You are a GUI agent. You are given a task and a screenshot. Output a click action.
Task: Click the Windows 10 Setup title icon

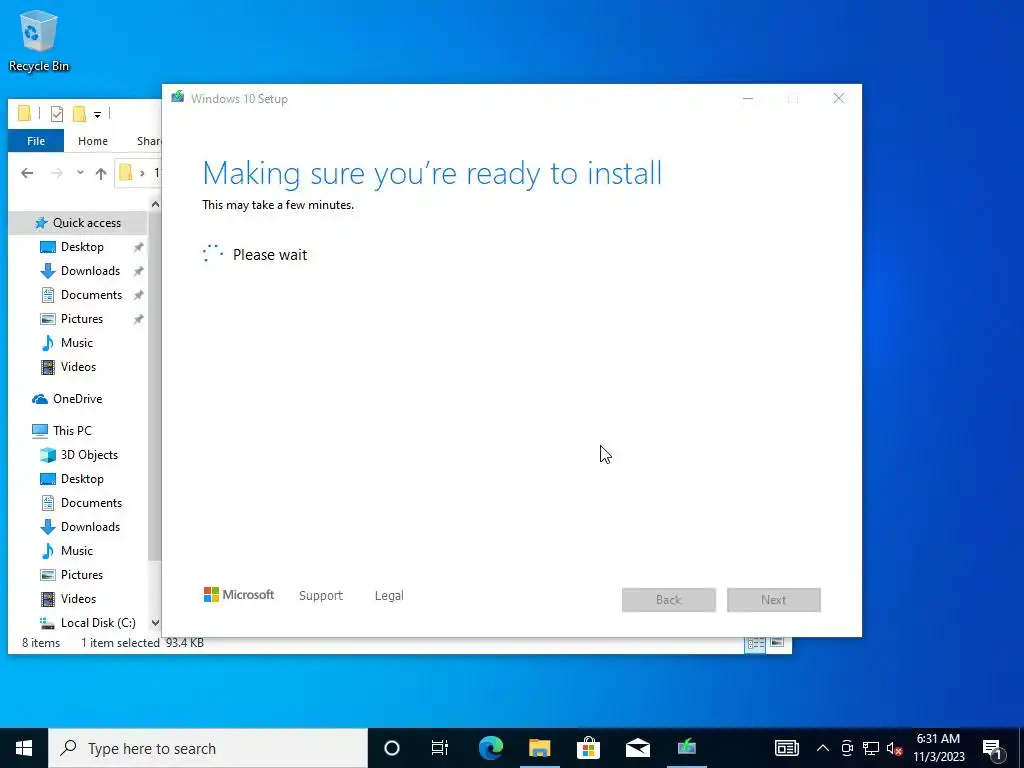pos(178,98)
